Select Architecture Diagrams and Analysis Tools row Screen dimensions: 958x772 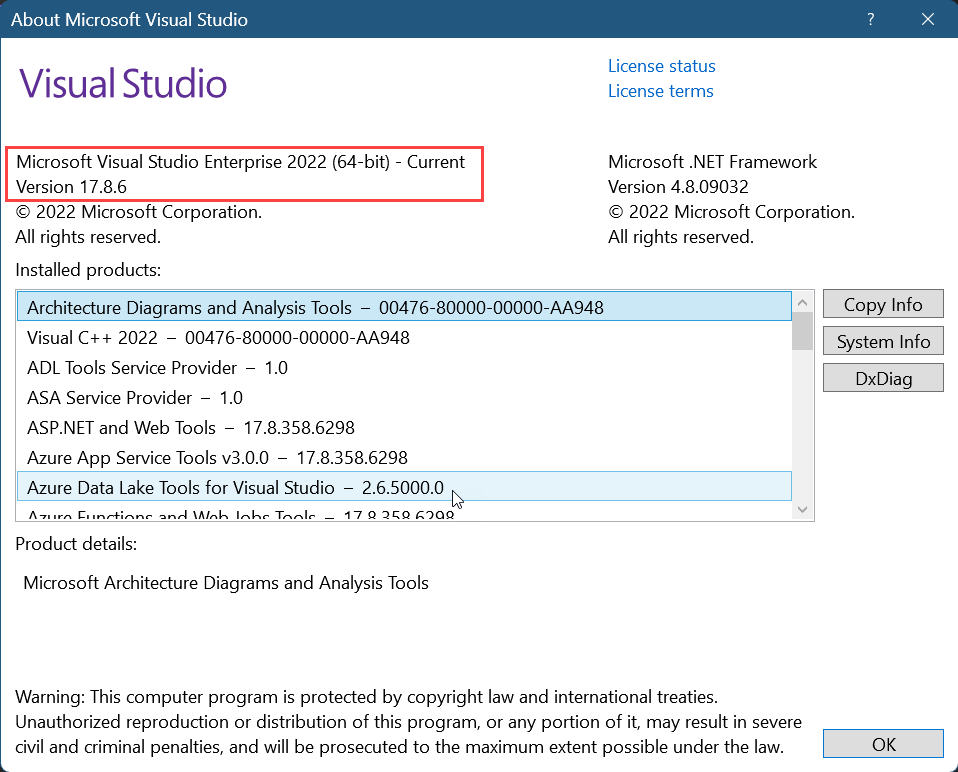point(404,307)
